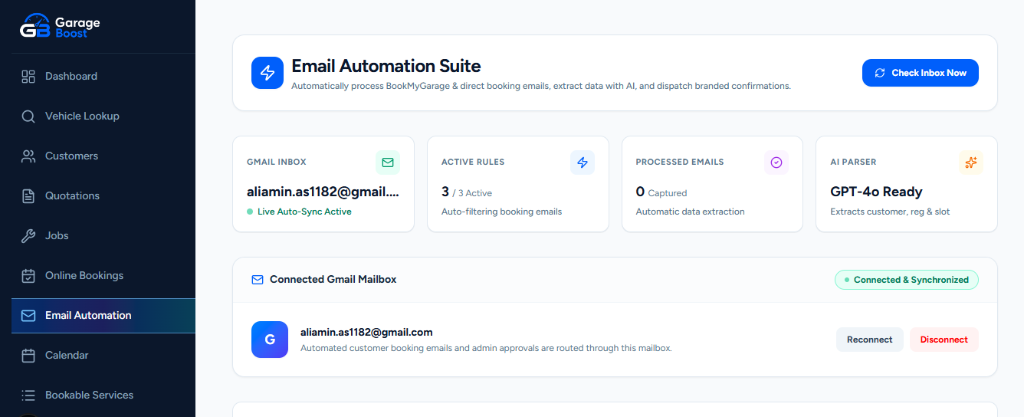The width and height of the screenshot is (1024, 417).
Task: Click the Connected & Synchronized status badge
Action: [906, 279]
